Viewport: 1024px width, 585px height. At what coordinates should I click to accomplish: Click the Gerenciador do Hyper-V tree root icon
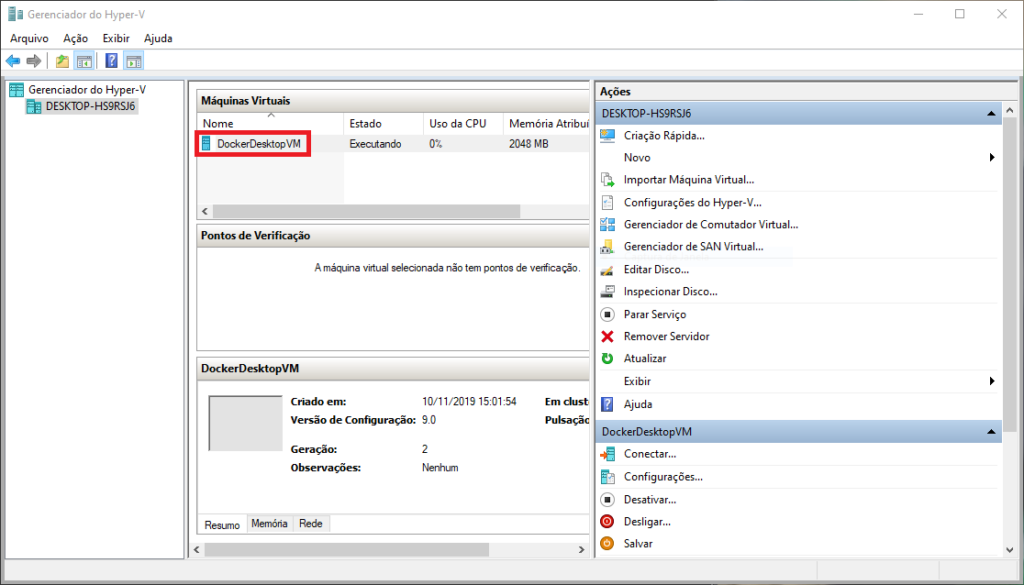[16, 90]
